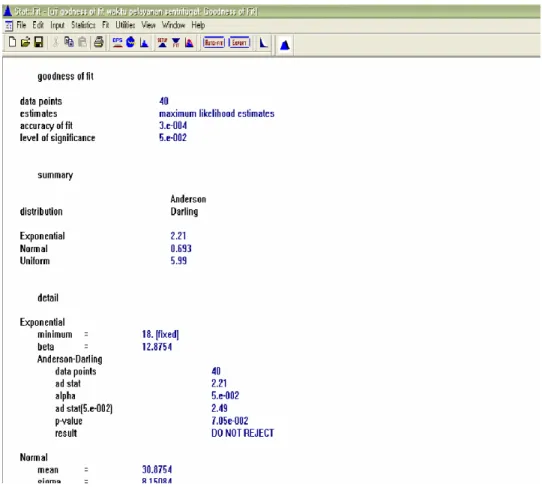
Task: Open the fit Setup icon
Action: coord(162,43)
